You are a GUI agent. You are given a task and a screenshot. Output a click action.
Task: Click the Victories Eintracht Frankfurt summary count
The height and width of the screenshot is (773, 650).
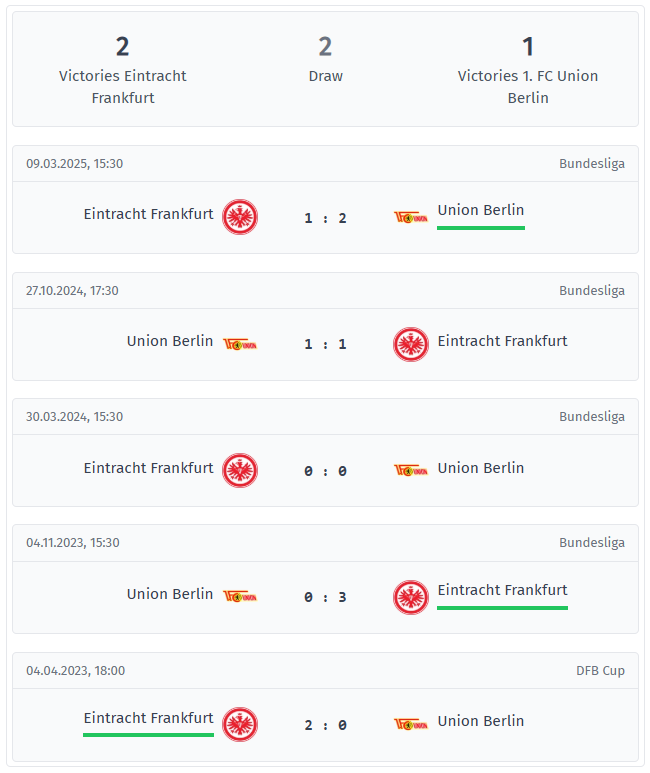122,47
